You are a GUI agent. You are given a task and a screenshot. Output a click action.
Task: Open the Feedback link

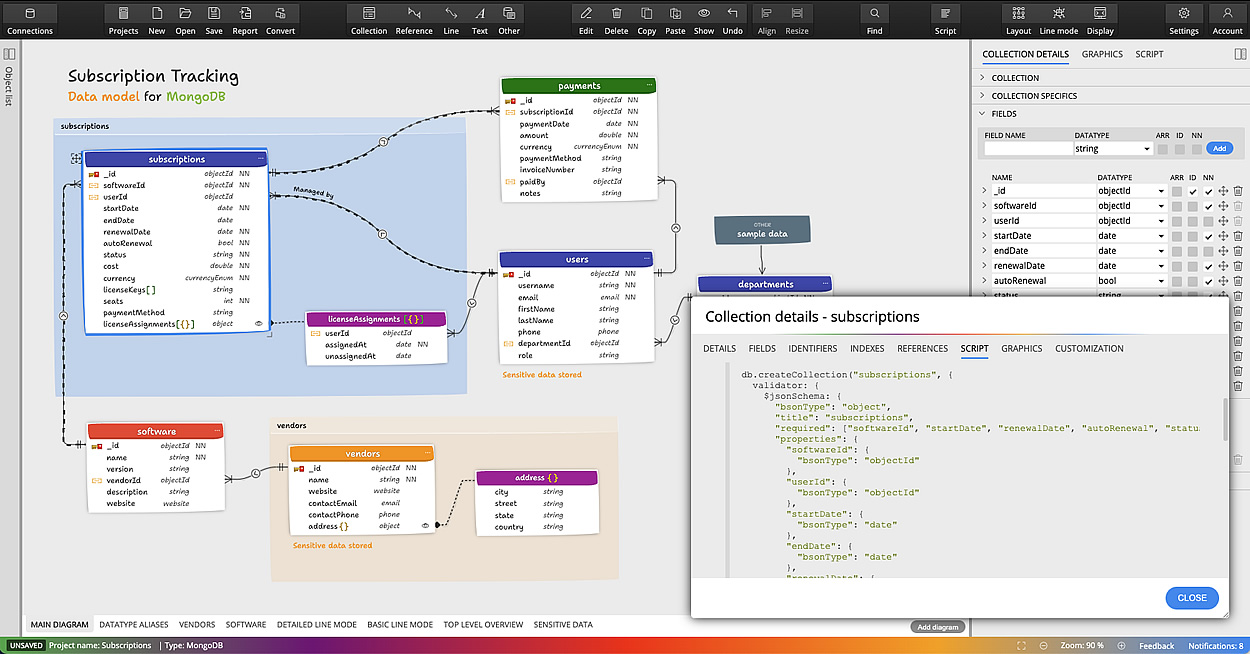pos(1157,646)
